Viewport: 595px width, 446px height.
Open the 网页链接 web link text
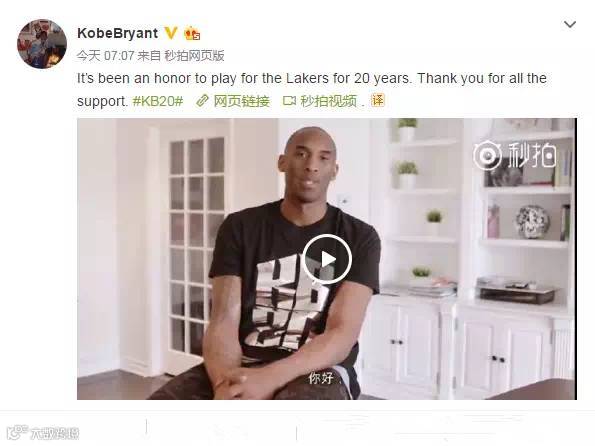pos(242,101)
